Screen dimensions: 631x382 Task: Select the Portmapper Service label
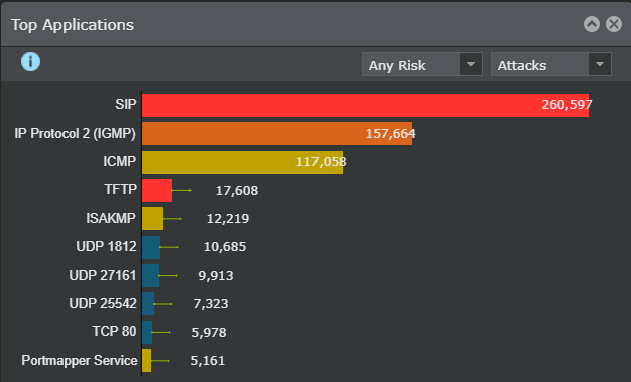tap(79, 360)
